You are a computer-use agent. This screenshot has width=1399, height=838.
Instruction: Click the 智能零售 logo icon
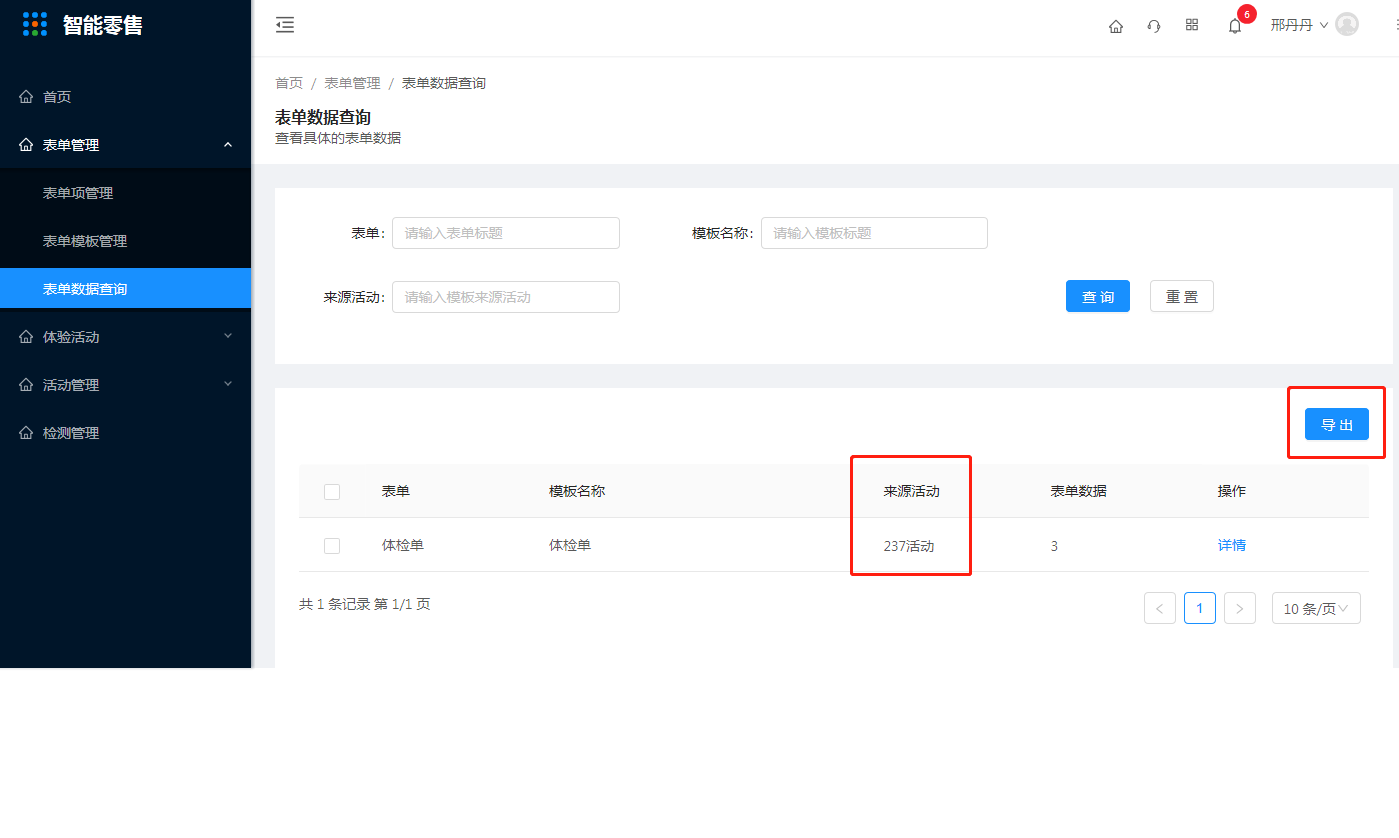click(x=35, y=24)
